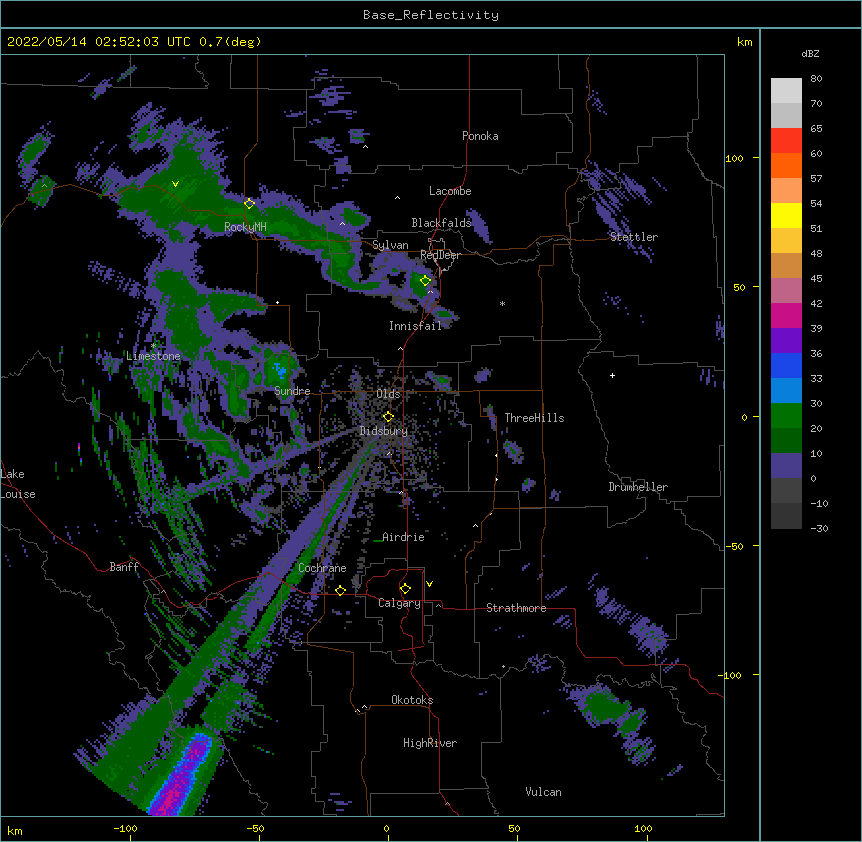Click the Banff label
The width and height of the screenshot is (862, 842).
click(124, 567)
